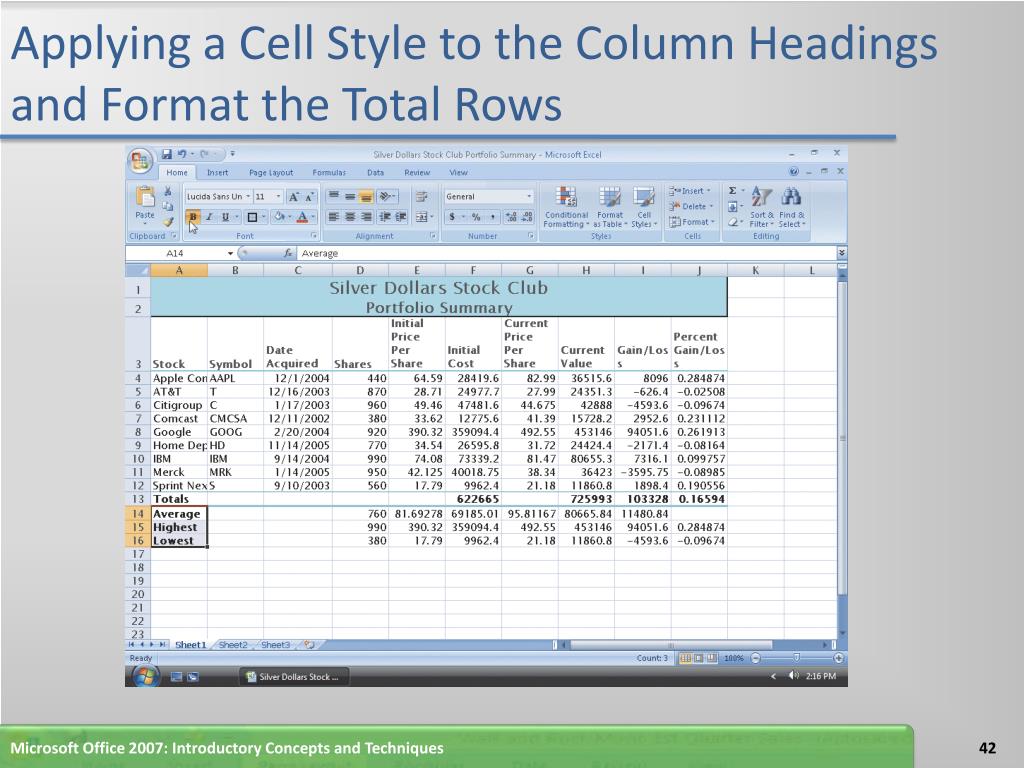The height and width of the screenshot is (768, 1024).
Task: Open the Conditional Formatting menu
Action: pos(566,206)
